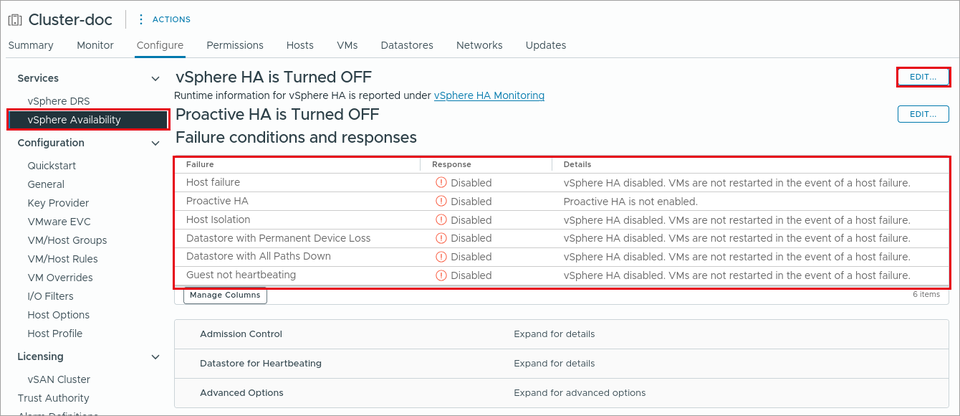Image resolution: width=960 pixels, height=416 pixels.
Task: Click the cluster icon beside Cluster-doc
Action: (x=15, y=20)
